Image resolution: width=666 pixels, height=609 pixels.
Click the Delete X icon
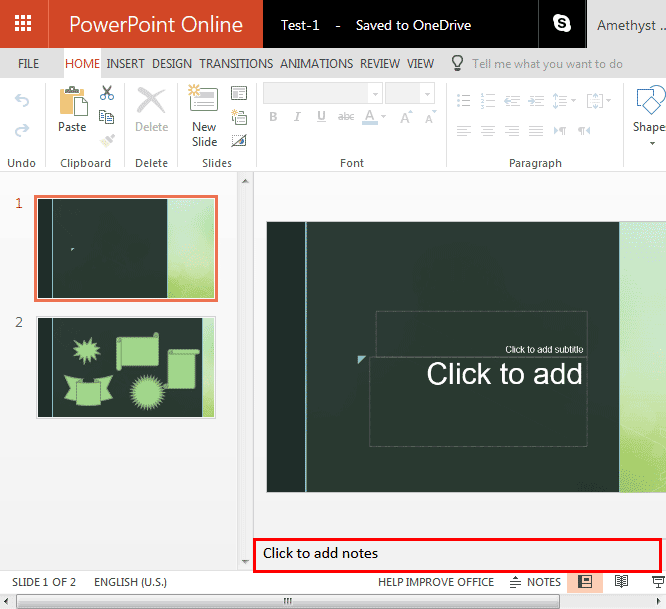(151, 101)
